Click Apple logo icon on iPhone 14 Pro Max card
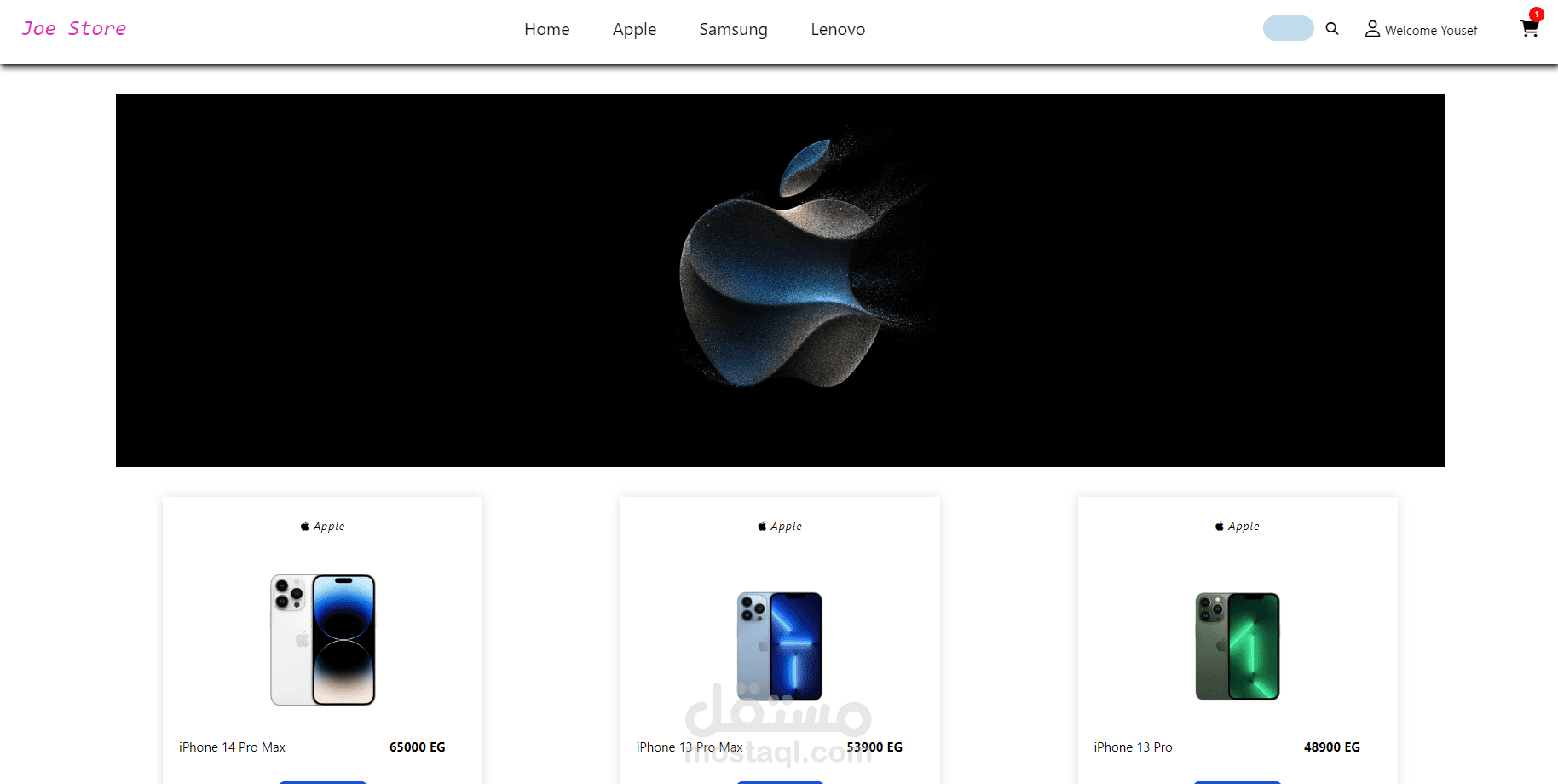This screenshot has height=784, width=1558. [x=305, y=526]
